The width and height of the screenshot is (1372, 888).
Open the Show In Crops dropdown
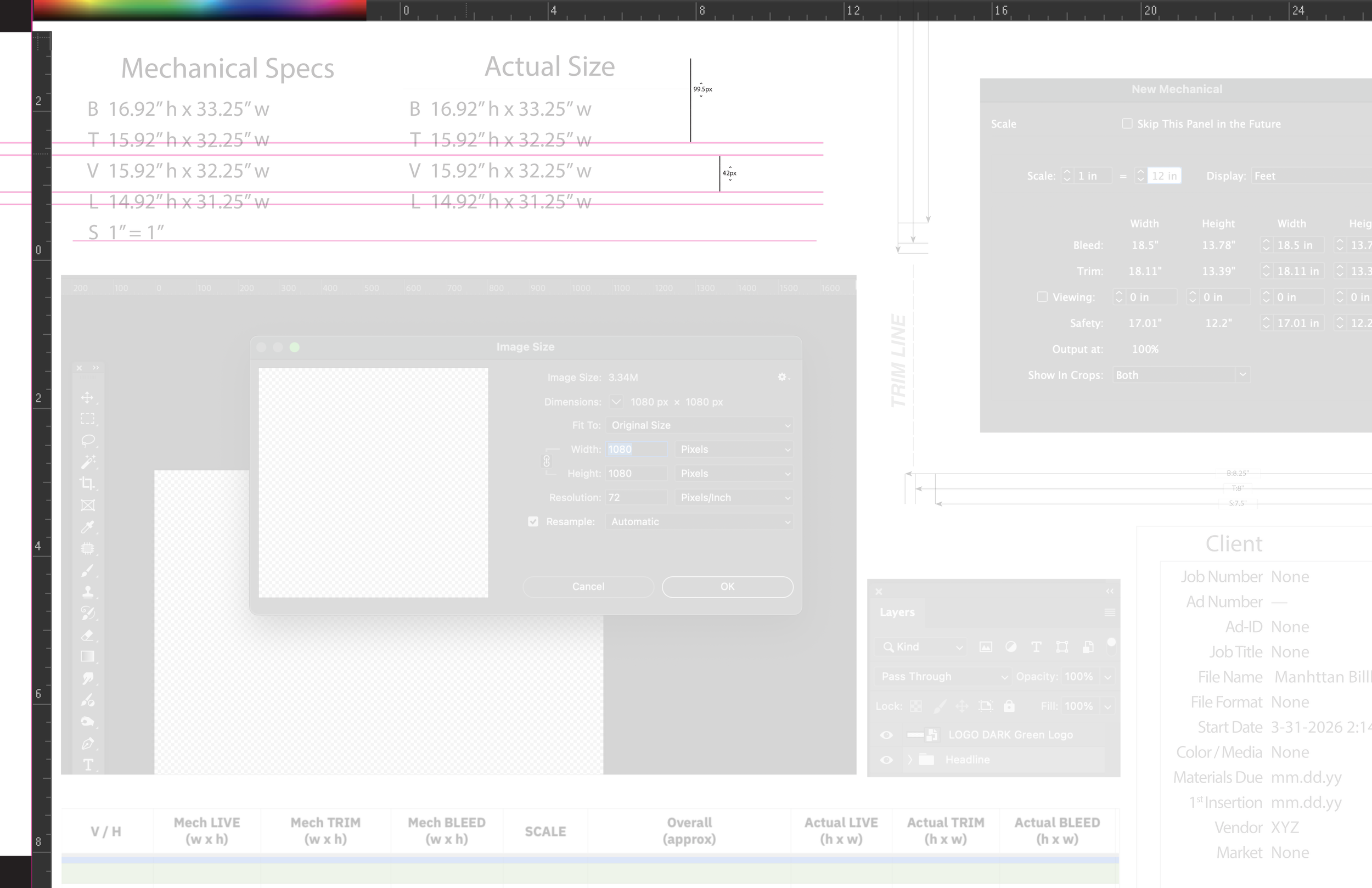click(1180, 375)
